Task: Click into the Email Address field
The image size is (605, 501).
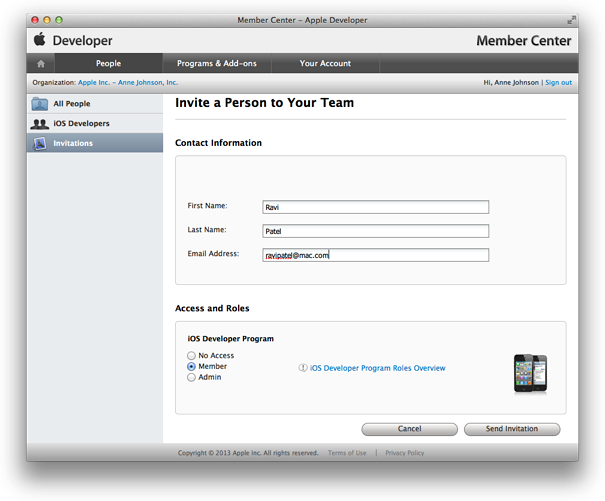Action: click(375, 255)
